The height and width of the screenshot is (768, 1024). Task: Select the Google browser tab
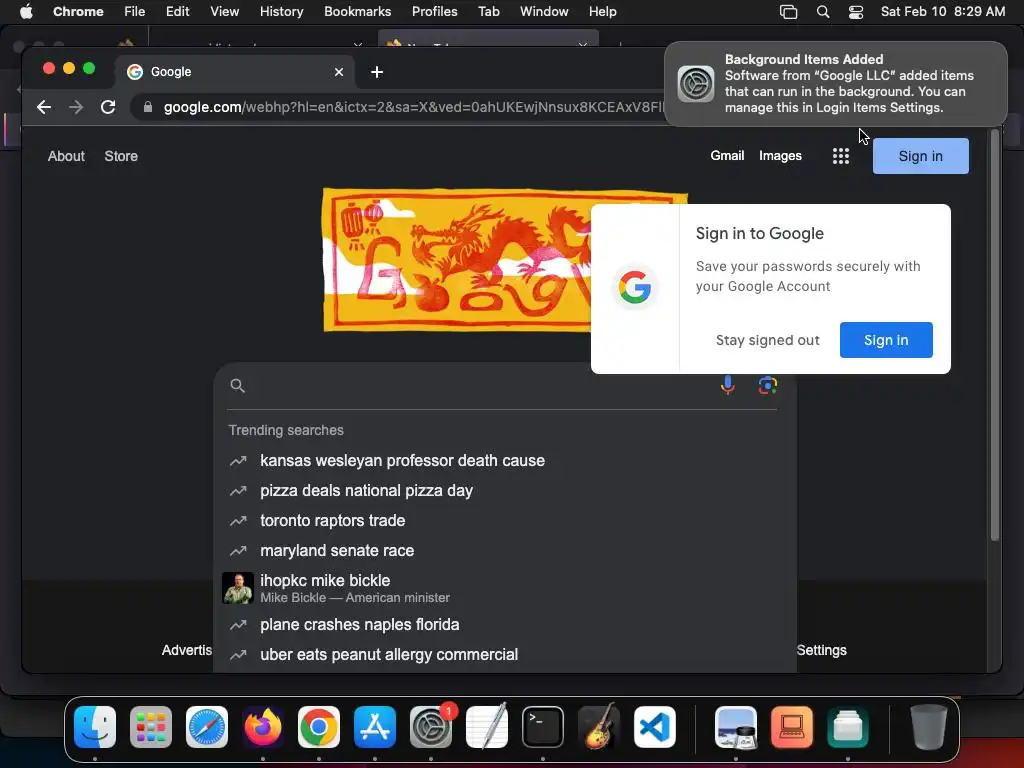click(235, 72)
